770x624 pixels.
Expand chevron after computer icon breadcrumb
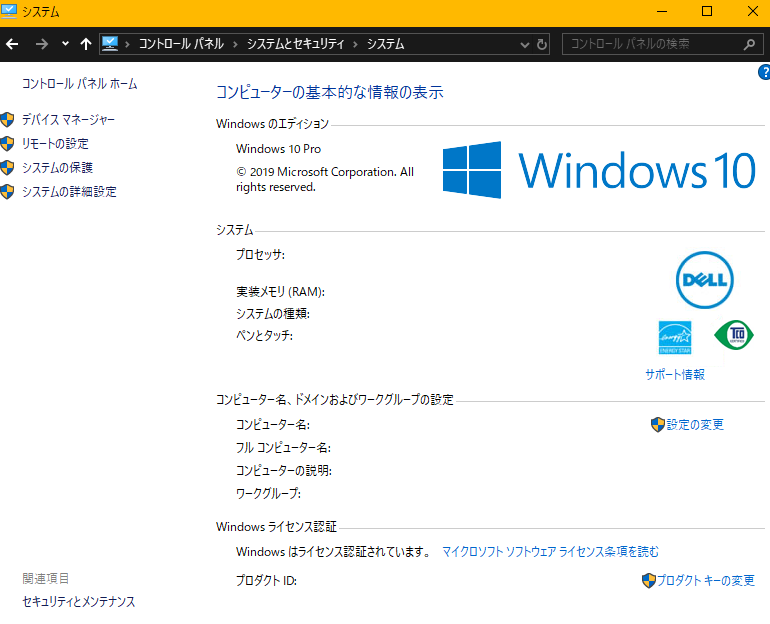tap(128, 45)
